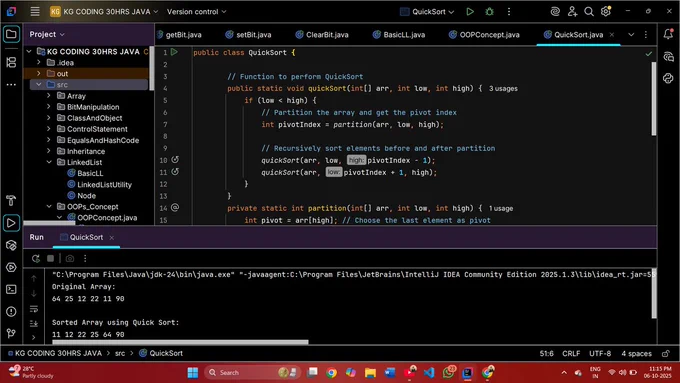
Task: Open the Structure tool window icon
Action: (x=11, y=62)
